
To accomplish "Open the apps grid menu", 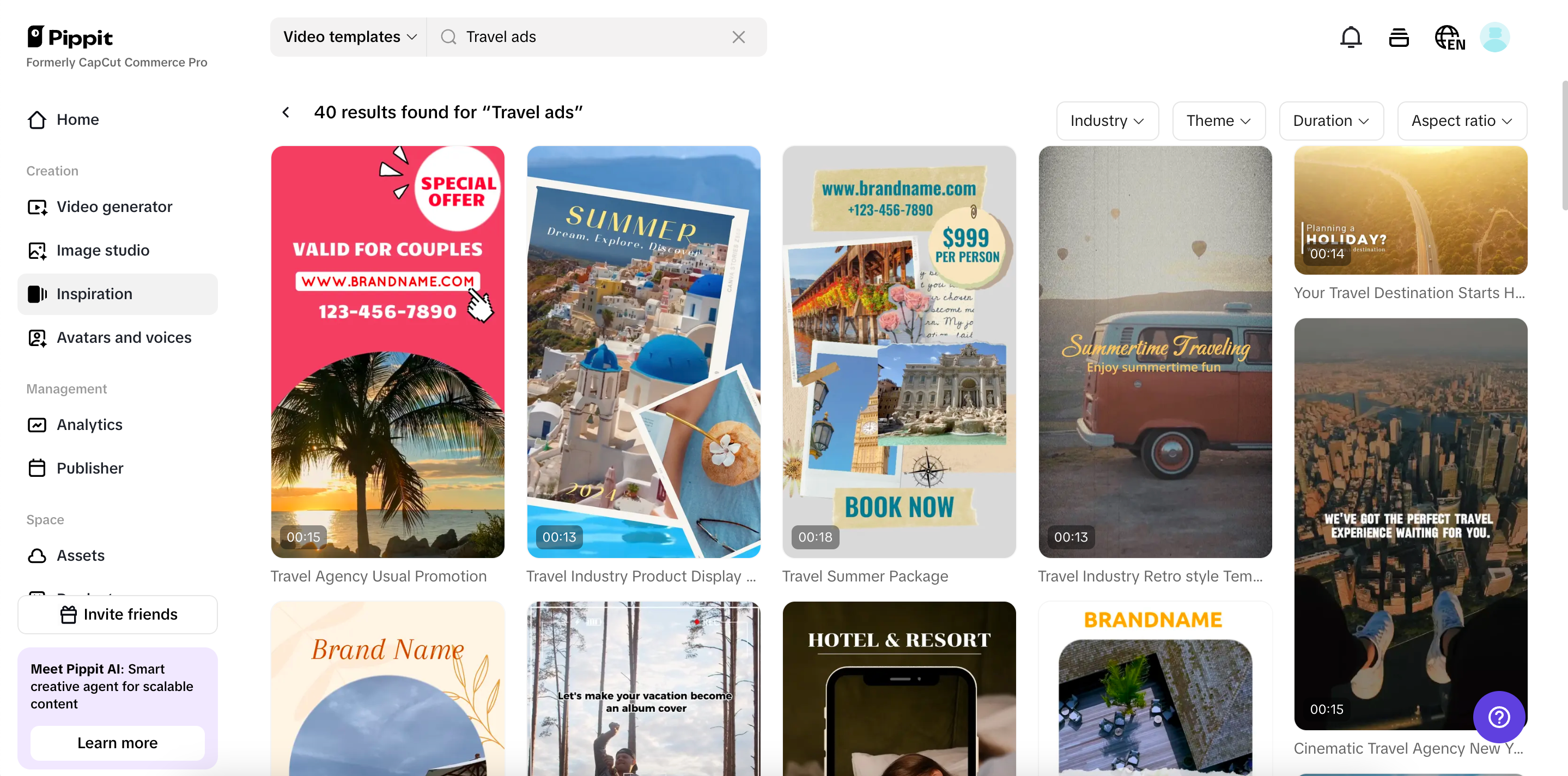I will coord(1399,37).
